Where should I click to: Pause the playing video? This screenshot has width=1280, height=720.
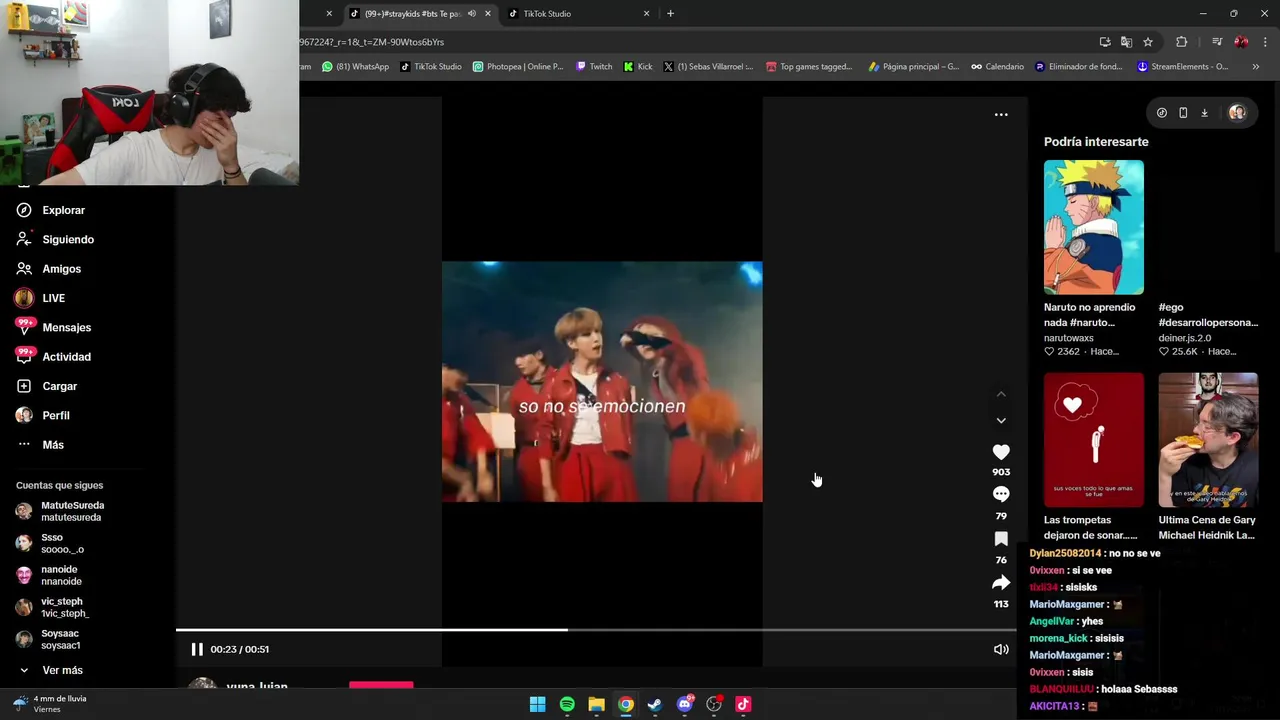coord(197,649)
